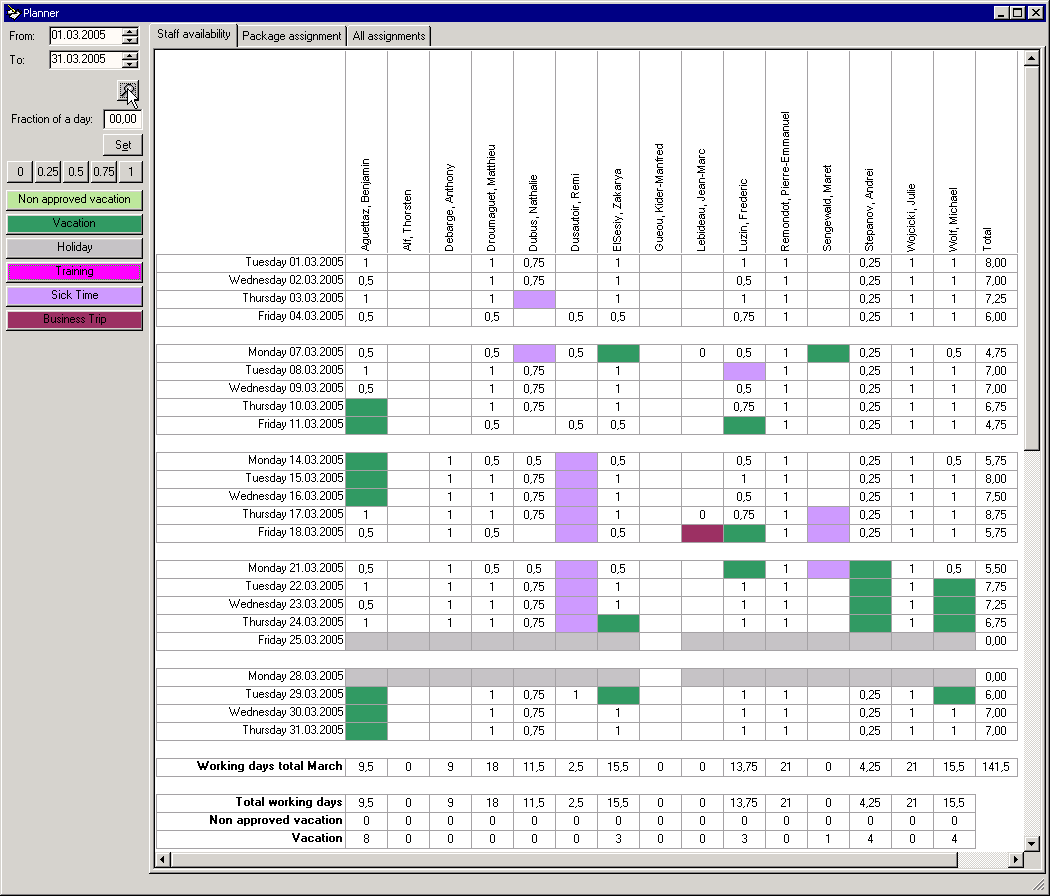The width and height of the screenshot is (1050, 896).
Task: Choose the magenta Training category
Action: click(x=74, y=272)
